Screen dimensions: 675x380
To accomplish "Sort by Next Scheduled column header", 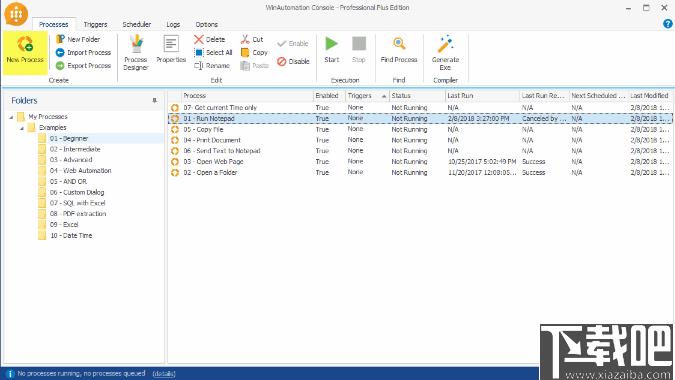I will tap(599, 96).
